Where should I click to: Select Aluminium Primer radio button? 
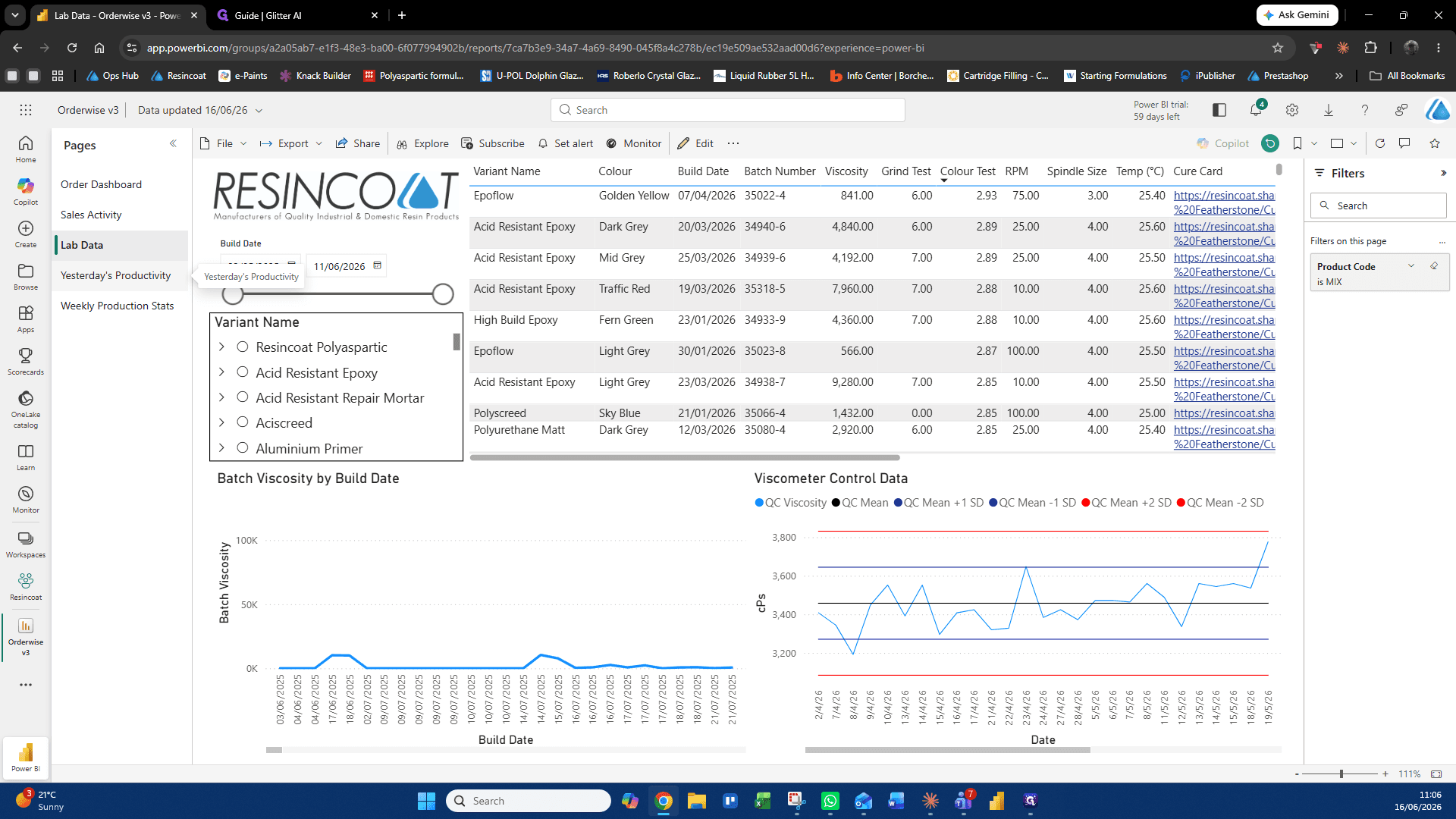(243, 448)
